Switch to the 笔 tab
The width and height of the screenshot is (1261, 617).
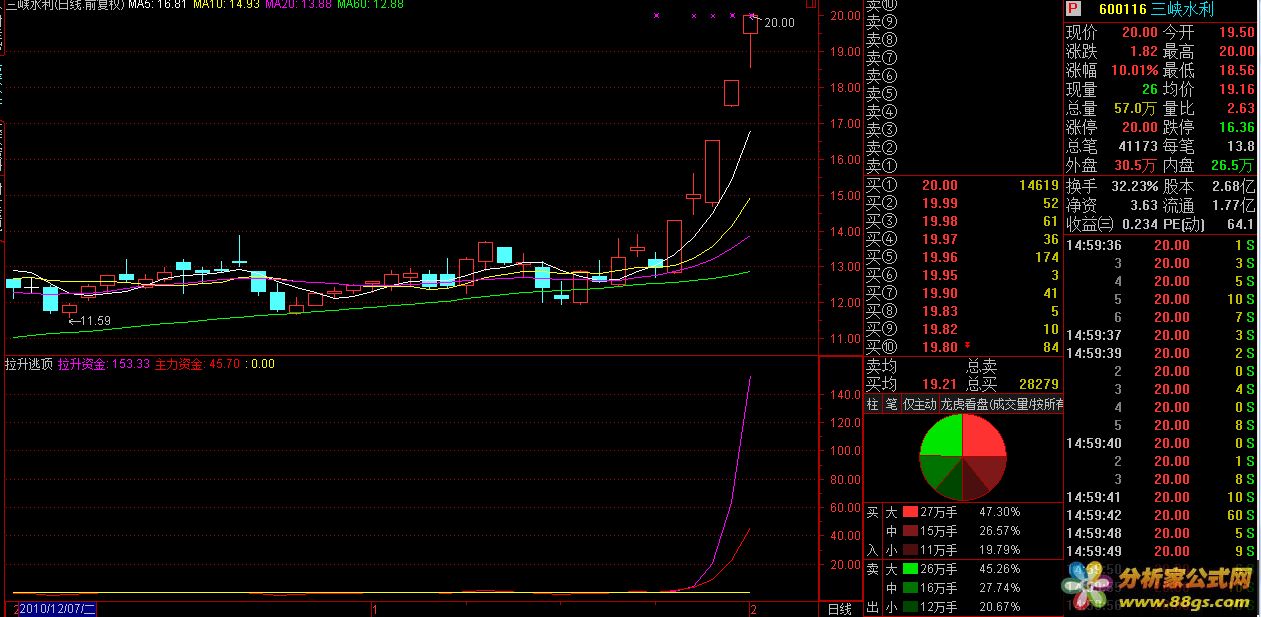890,405
